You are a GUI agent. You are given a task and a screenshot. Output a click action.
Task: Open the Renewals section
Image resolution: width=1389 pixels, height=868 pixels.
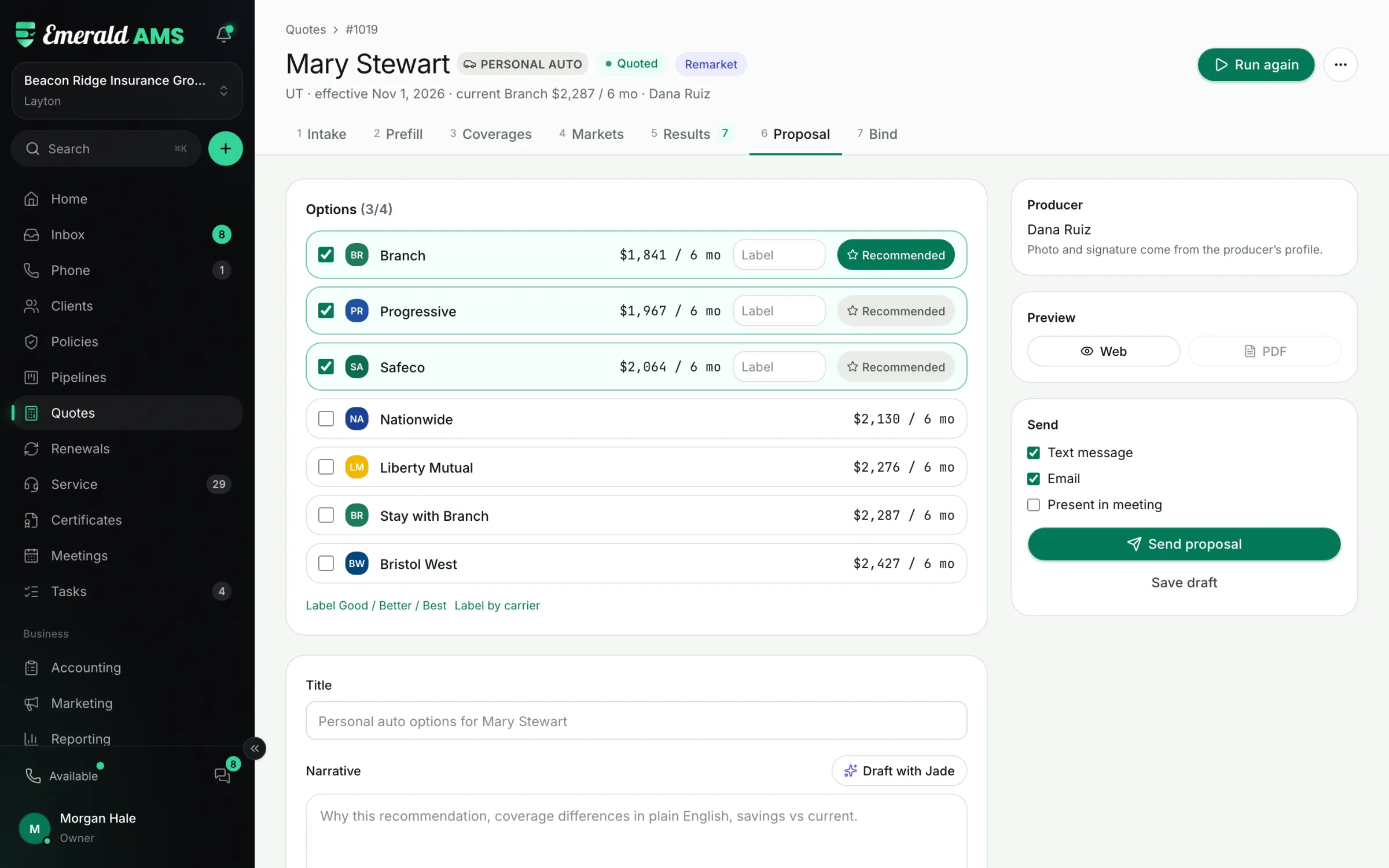click(127, 448)
